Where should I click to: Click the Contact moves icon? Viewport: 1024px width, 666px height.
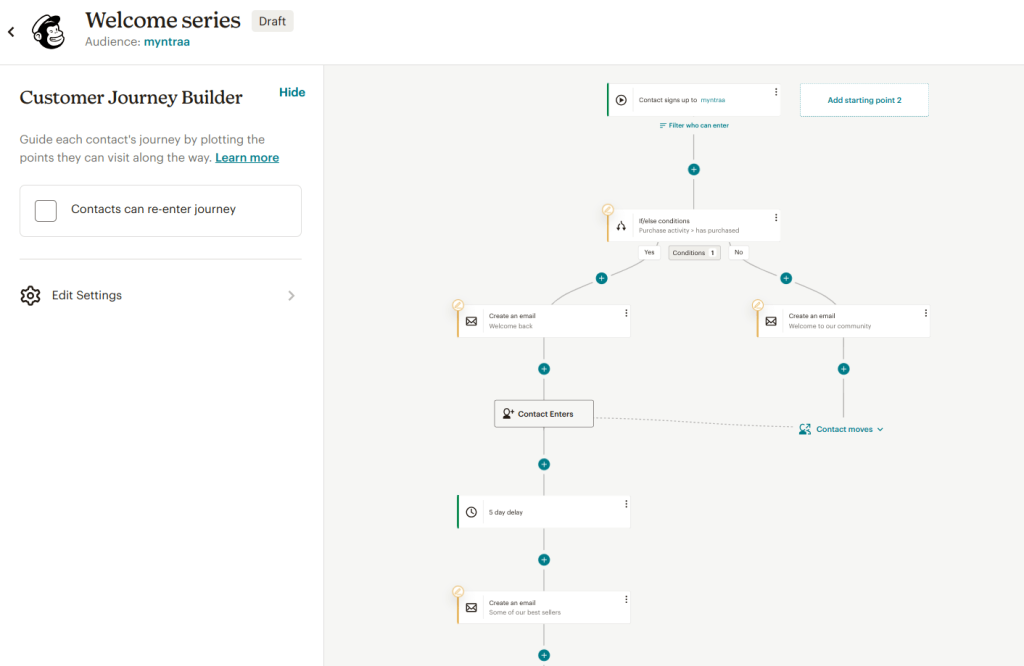pyautogui.click(x=805, y=429)
